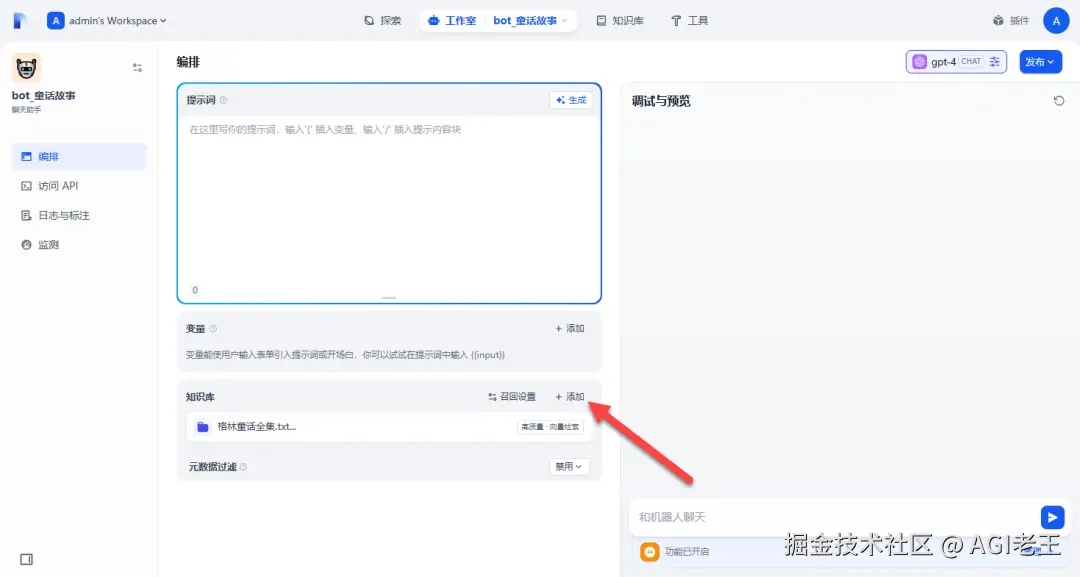The height and width of the screenshot is (577, 1080).
Task: Open the 工作室 tab
Action: [x=453, y=21]
